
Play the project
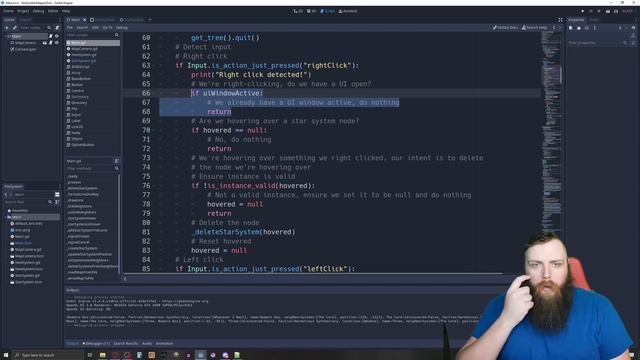(x=582, y=11)
